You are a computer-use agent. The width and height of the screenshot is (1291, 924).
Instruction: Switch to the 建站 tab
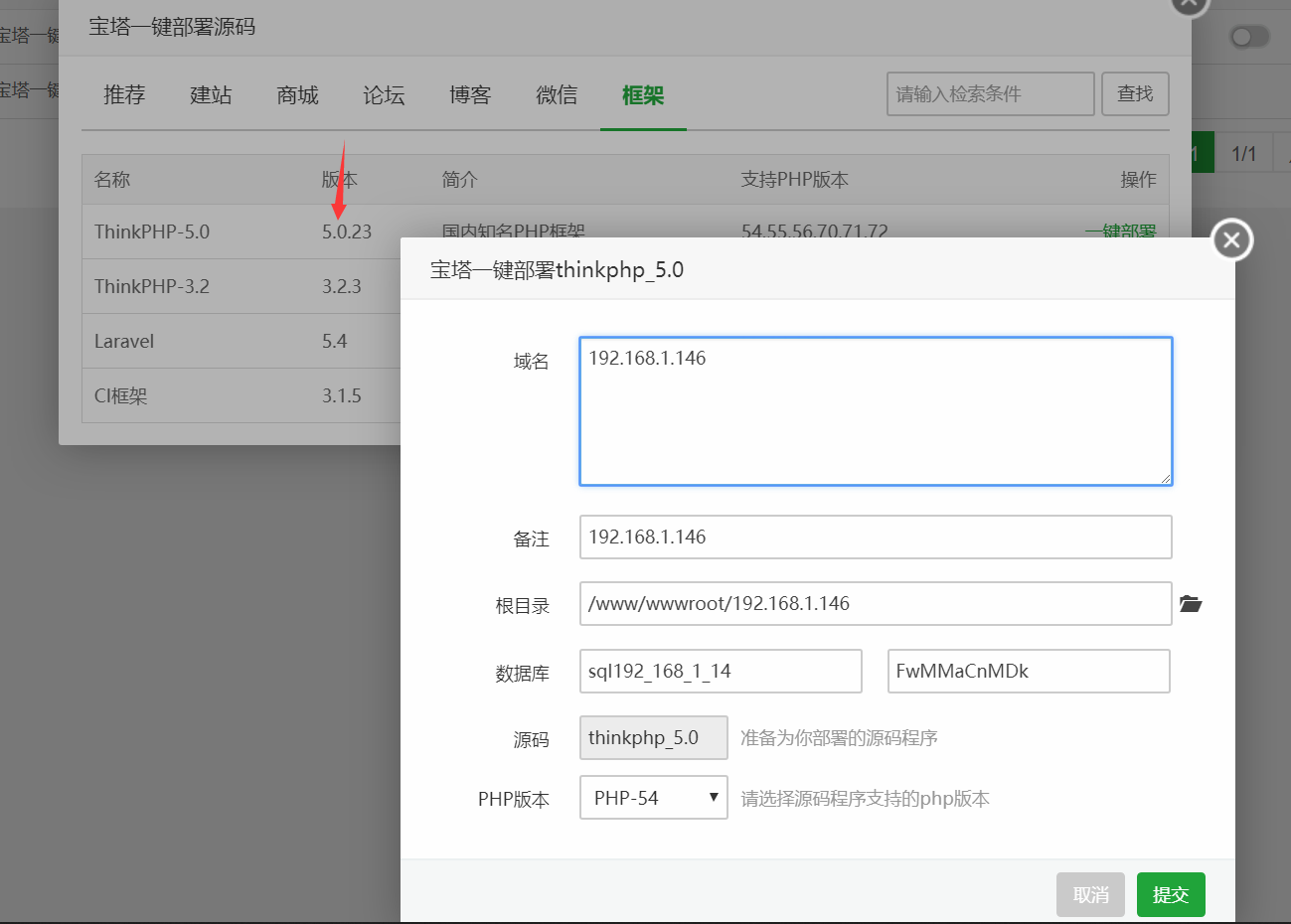coord(211,94)
